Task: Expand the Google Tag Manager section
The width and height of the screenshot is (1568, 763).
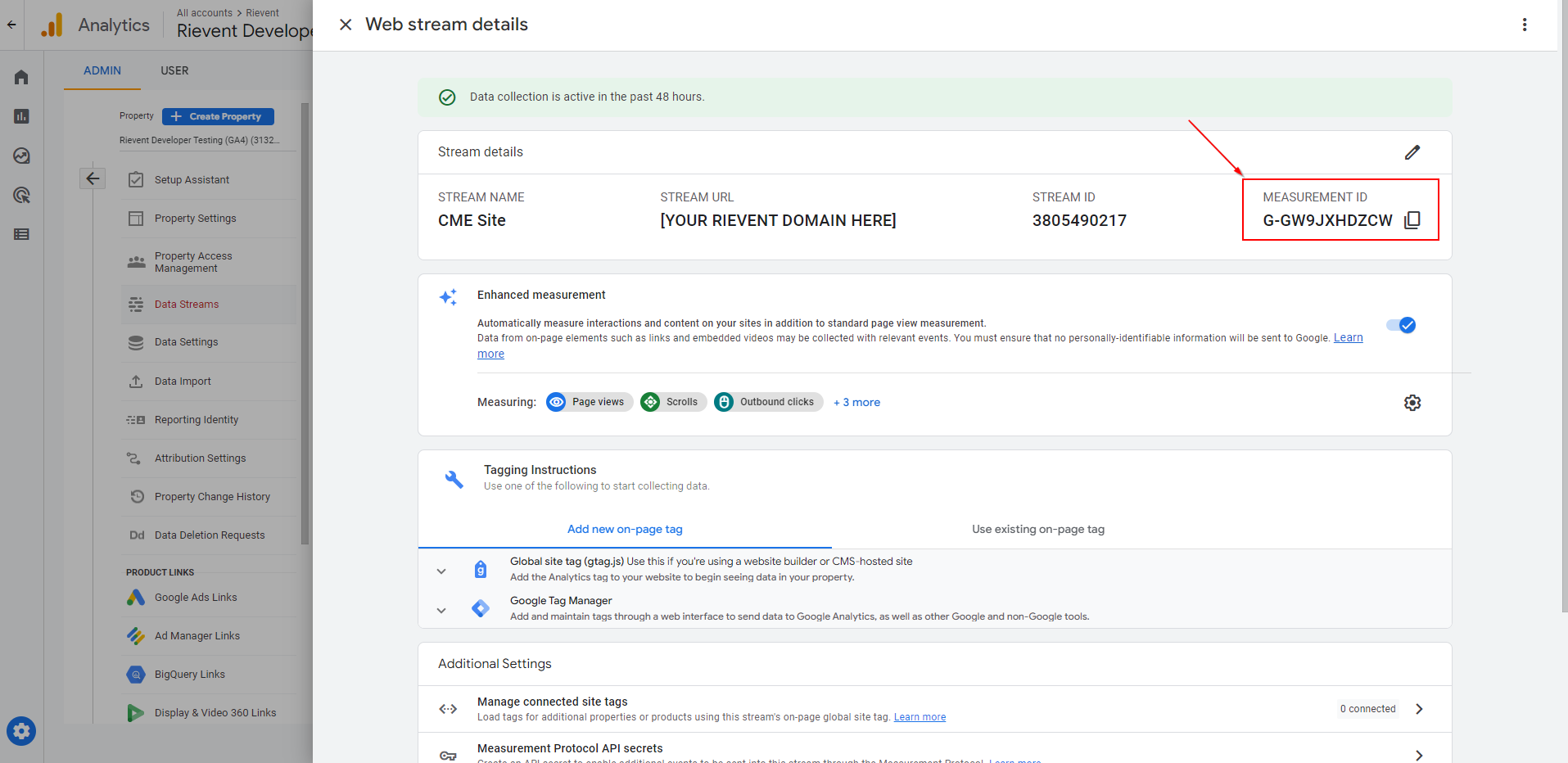Action: (441, 611)
